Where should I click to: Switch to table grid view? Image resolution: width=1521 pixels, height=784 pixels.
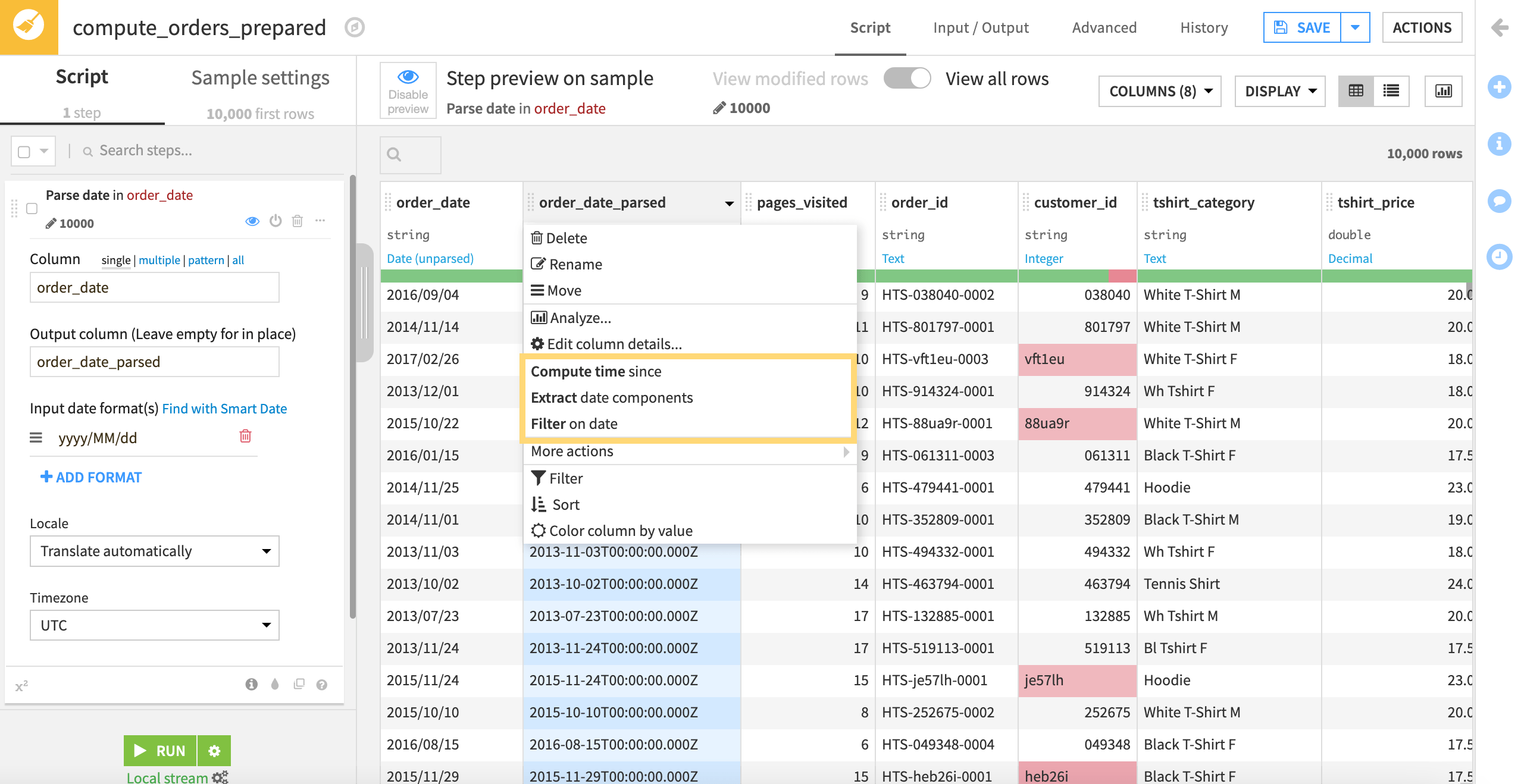(x=1356, y=91)
